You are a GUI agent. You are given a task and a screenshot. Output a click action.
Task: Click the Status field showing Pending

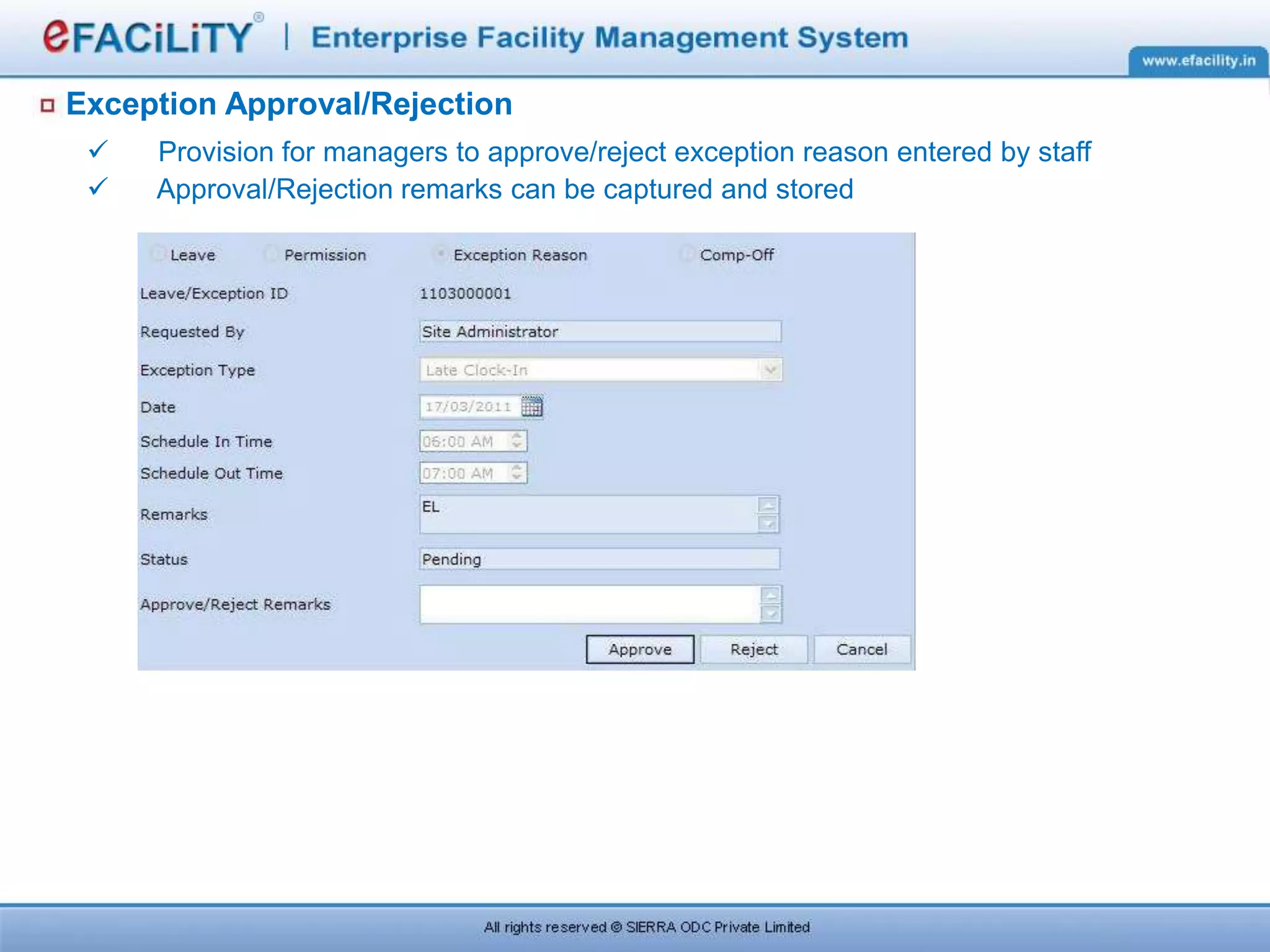click(600, 559)
